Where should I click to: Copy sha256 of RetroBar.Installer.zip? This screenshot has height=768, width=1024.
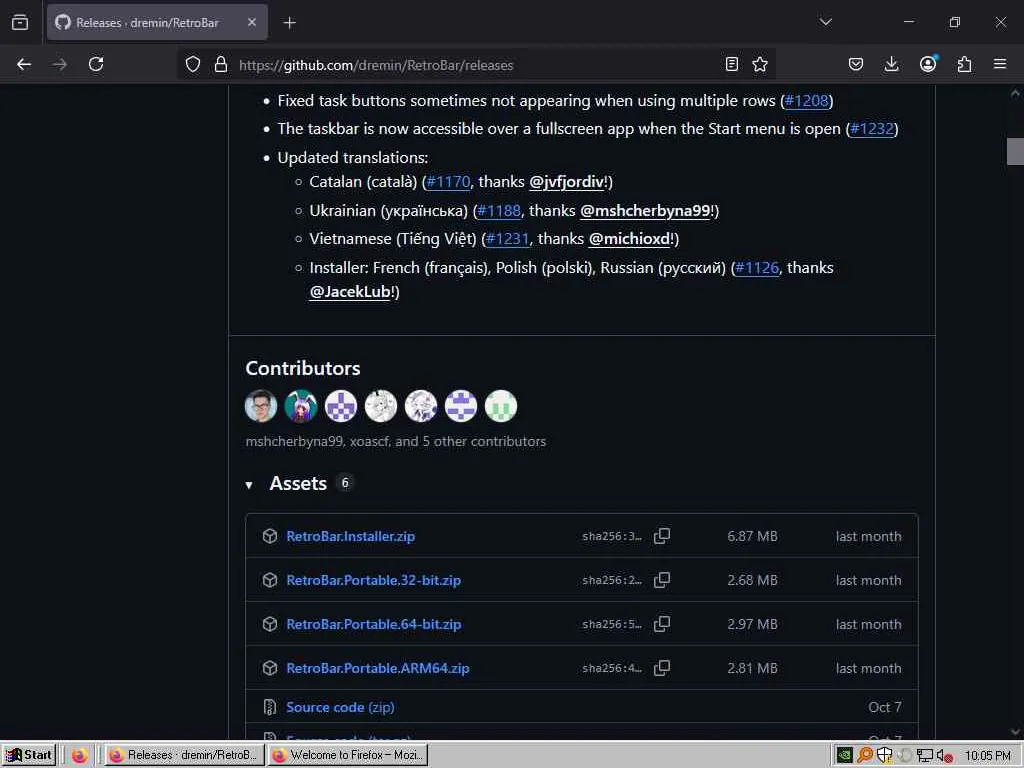(662, 536)
